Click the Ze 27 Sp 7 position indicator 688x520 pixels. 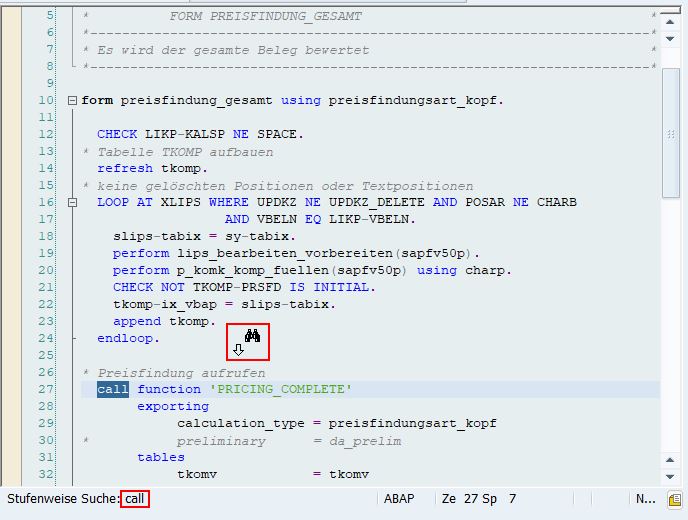click(x=479, y=499)
